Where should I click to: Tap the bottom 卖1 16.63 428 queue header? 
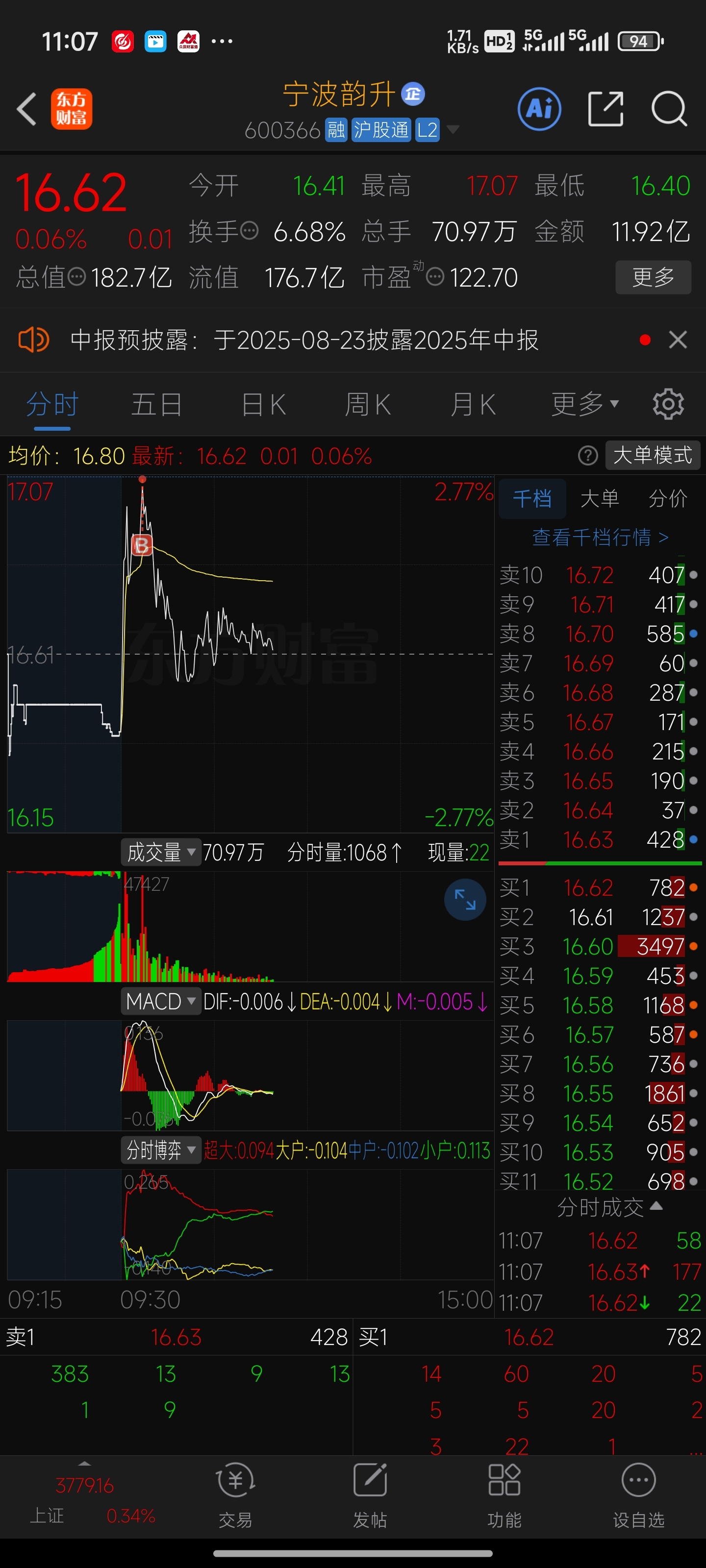click(x=176, y=1337)
